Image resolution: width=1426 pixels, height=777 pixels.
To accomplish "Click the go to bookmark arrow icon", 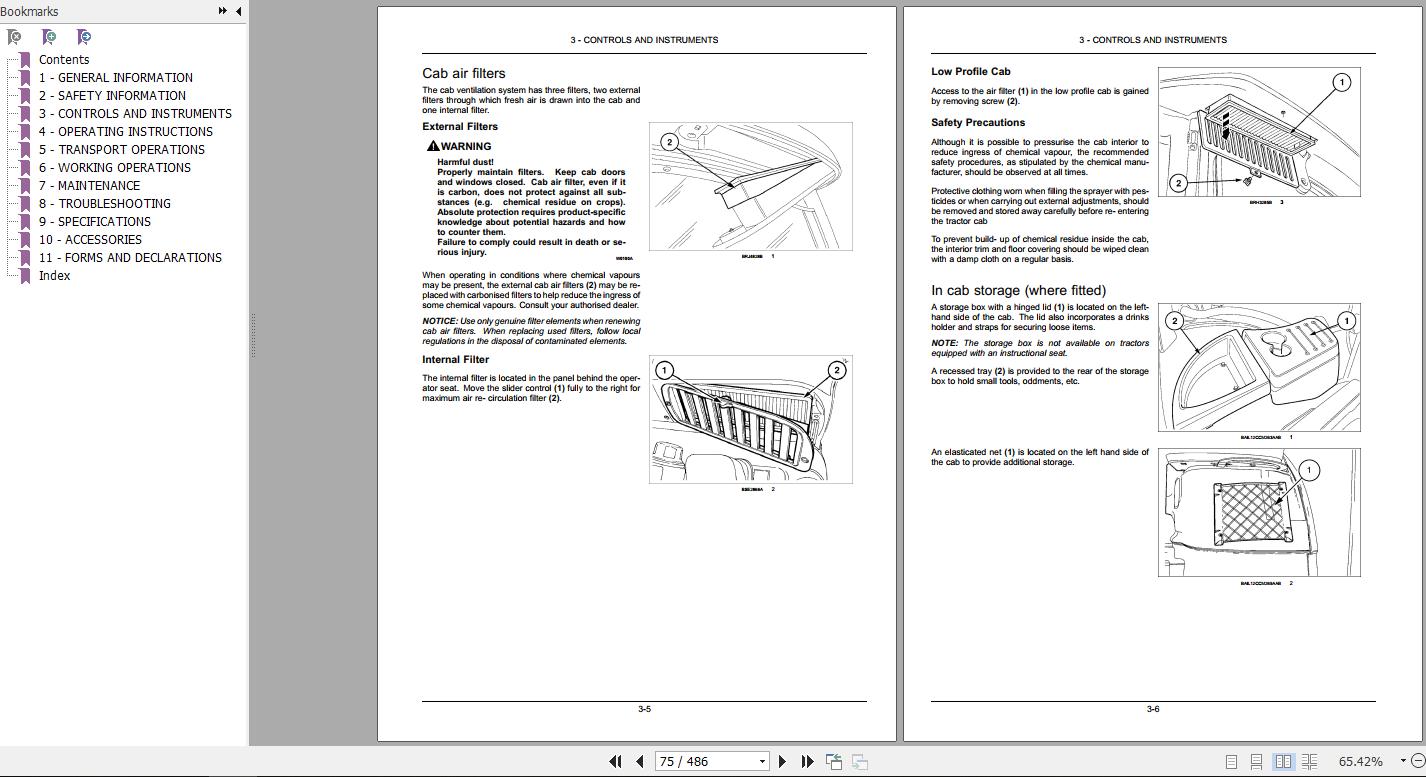I will (x=84, y=37).
